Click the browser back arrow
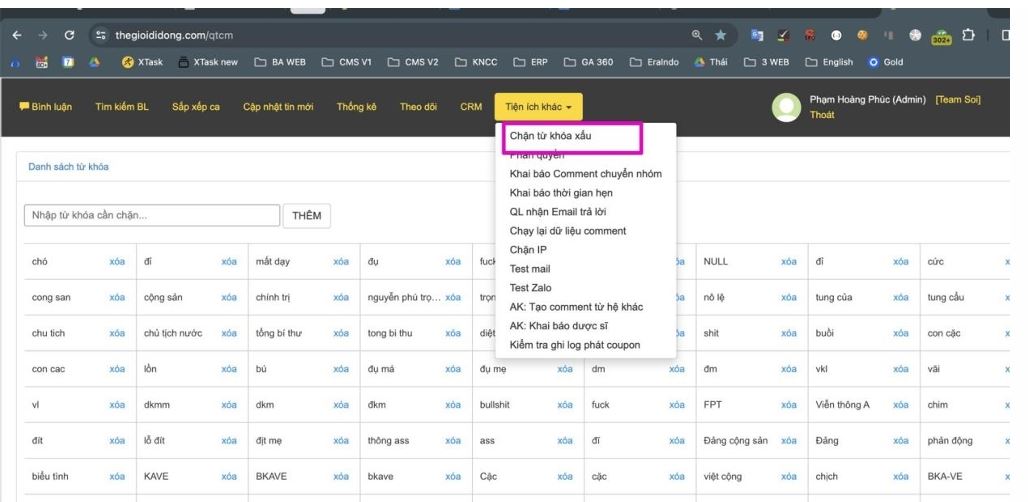The height and width of the screenshot is (502, 1028). point(13,35)
